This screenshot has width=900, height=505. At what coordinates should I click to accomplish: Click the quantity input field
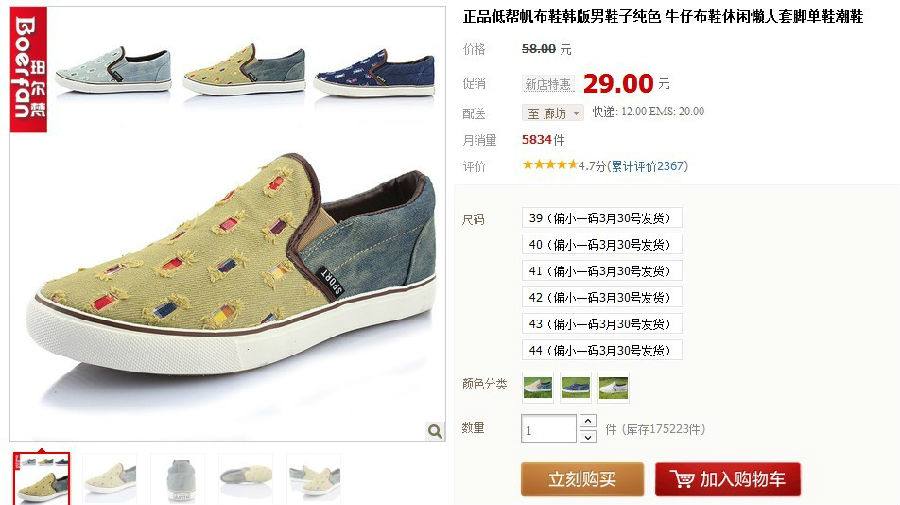[x=549, y=429]
